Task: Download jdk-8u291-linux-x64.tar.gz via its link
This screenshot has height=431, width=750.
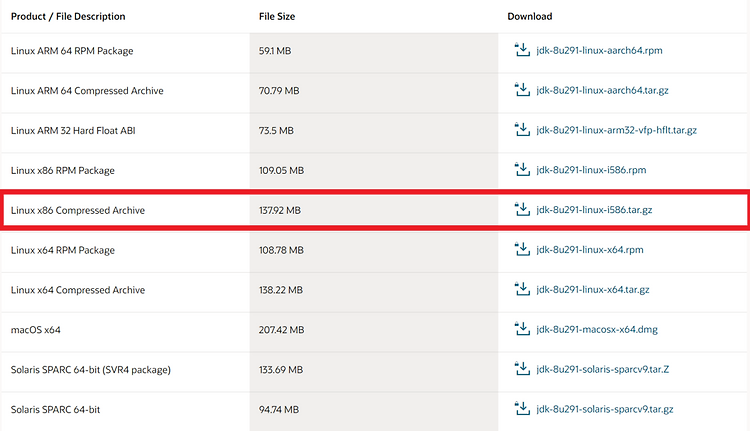Action: (x=593, y=289)
